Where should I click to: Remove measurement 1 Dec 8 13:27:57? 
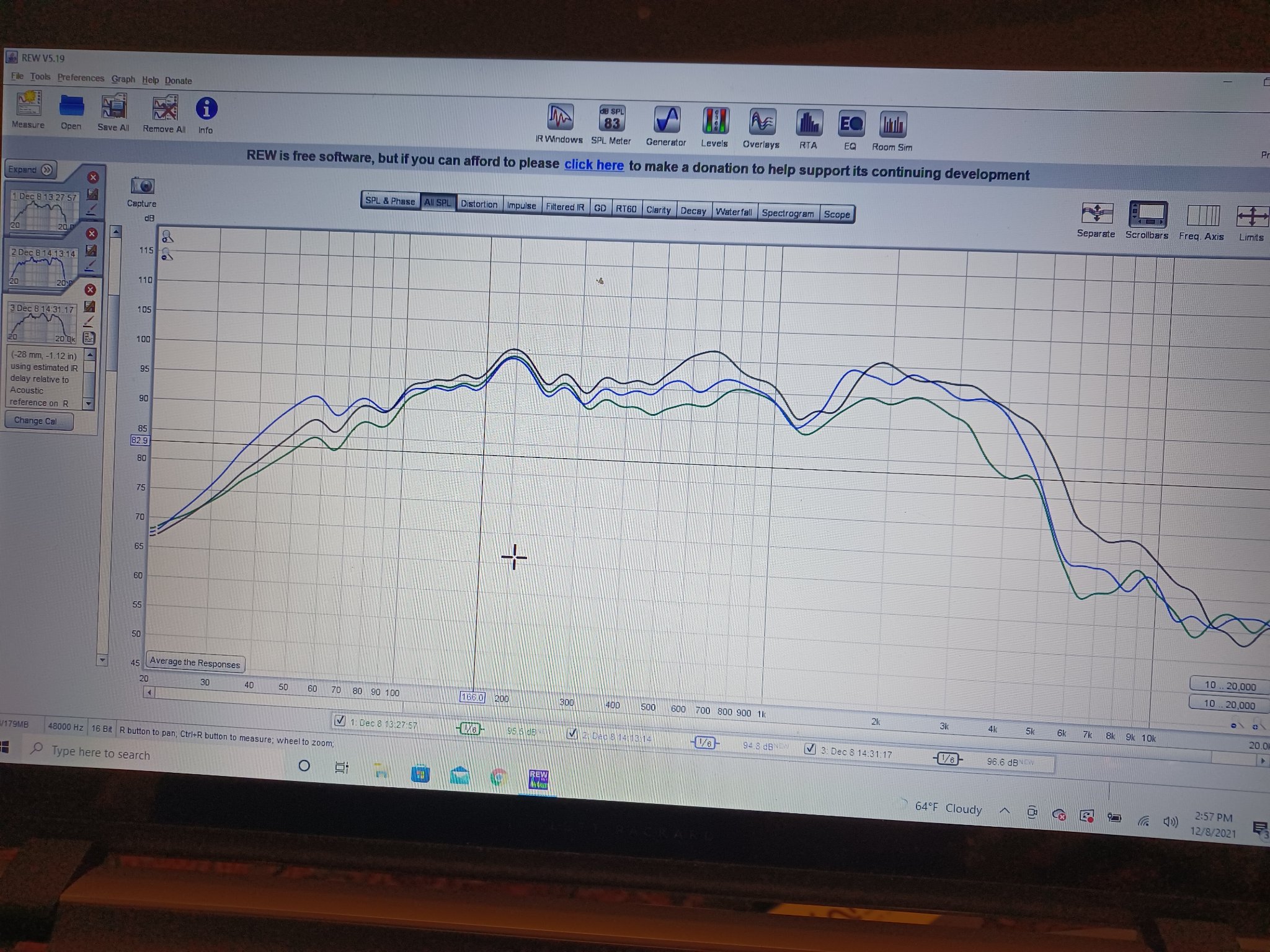[93, 177]
